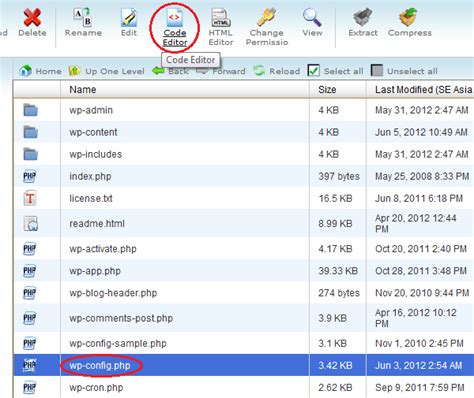
Task: Select the license.txt file name
Action: (91, 198)
